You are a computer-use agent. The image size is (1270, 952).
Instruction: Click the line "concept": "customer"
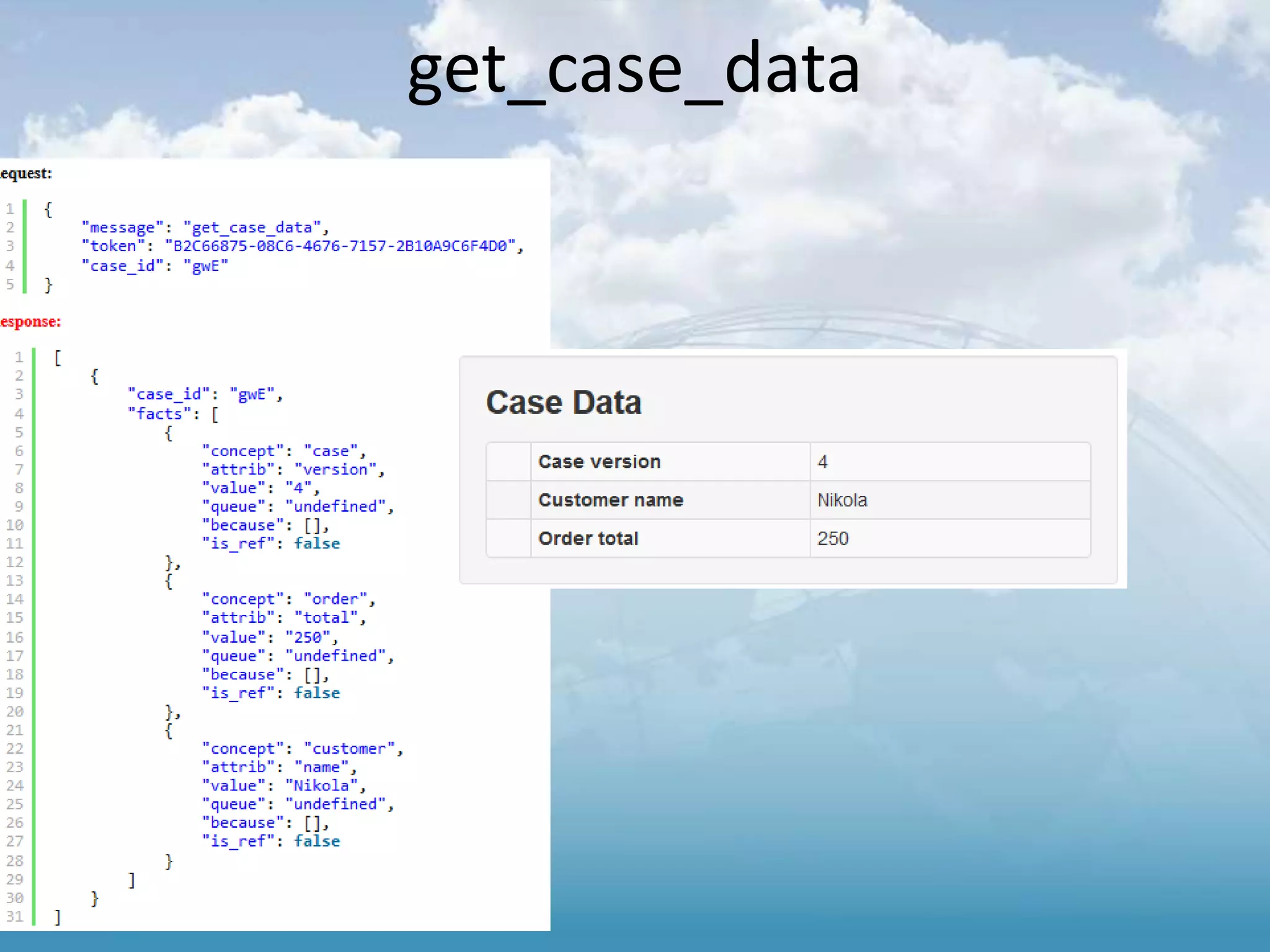(x=303, y=749)
